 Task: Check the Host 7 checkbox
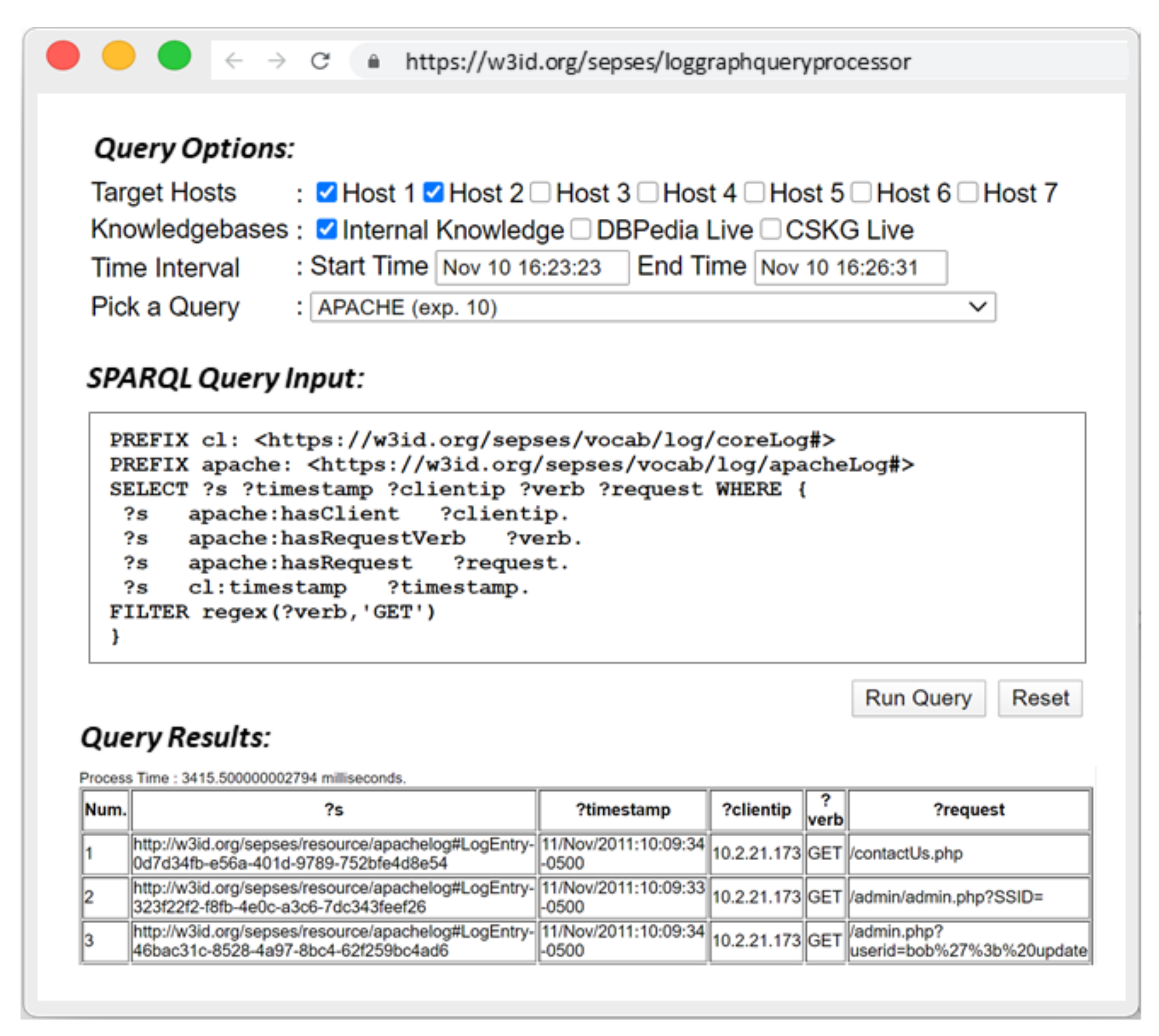[x=968, y=192]
